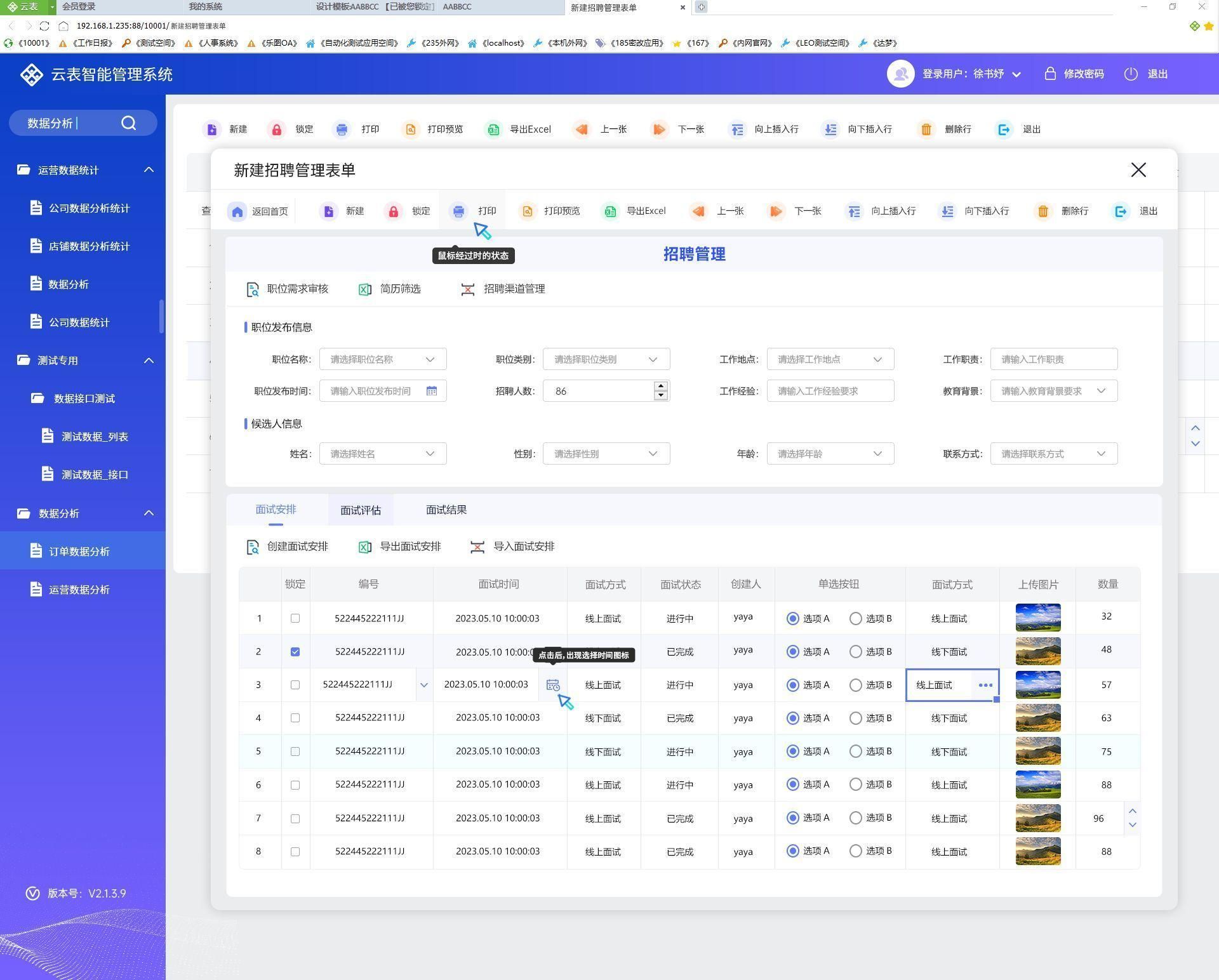Click the calendar icon in 职位发布时间 field
The image size is (1219, 980).
(432, 391)
